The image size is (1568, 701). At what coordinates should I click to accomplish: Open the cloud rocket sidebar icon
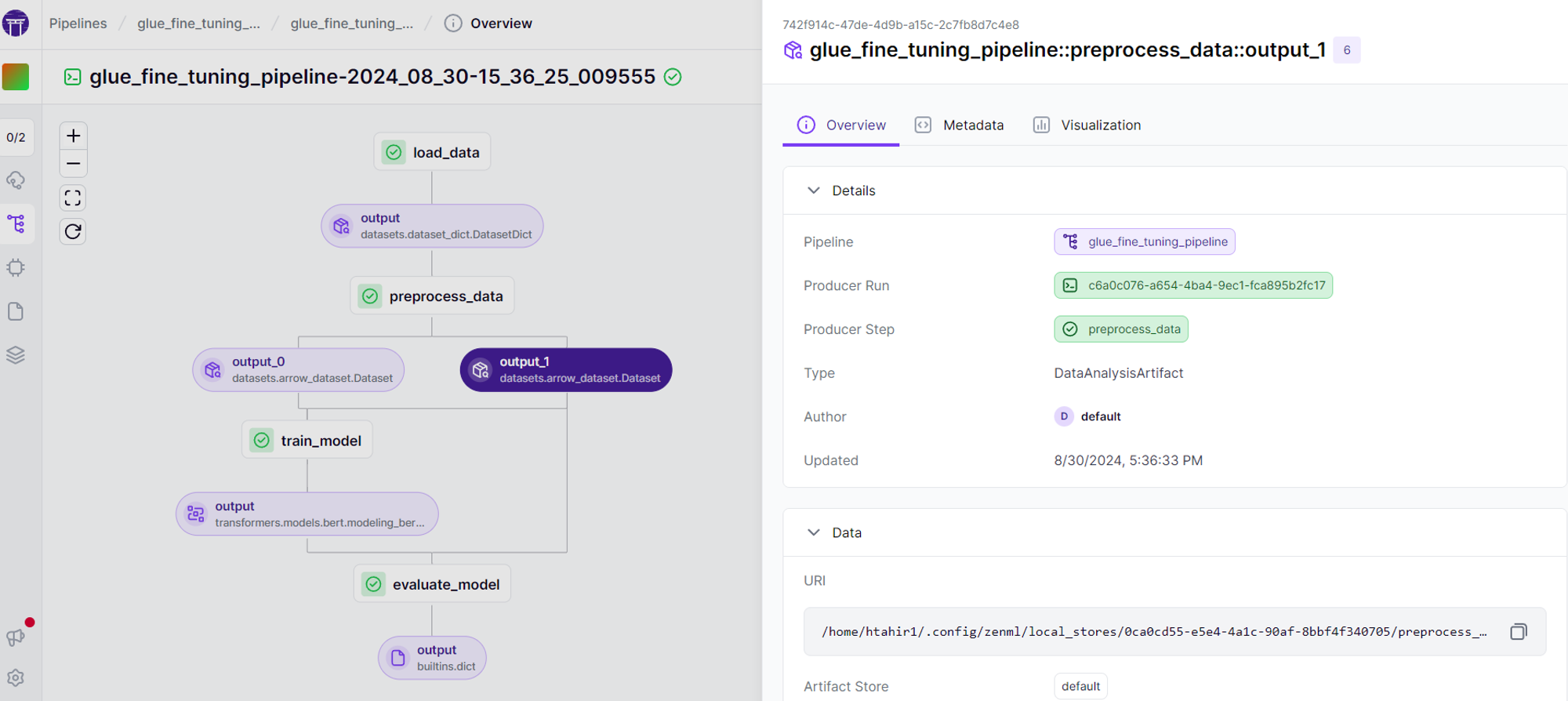16,180
